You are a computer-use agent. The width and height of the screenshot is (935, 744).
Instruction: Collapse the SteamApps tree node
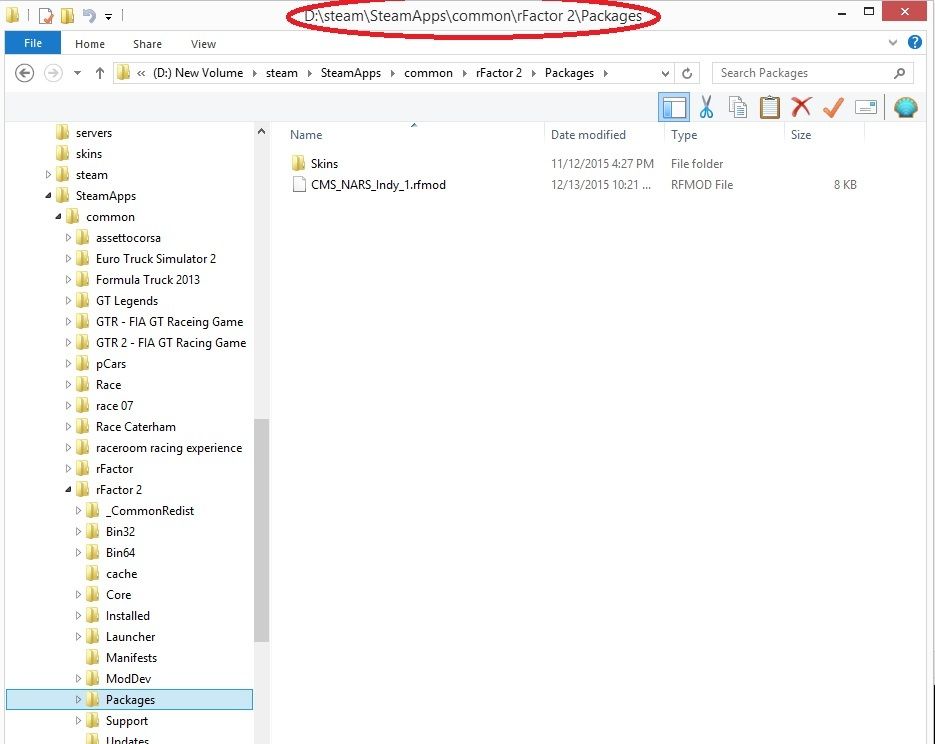click(x=48, y=196)
